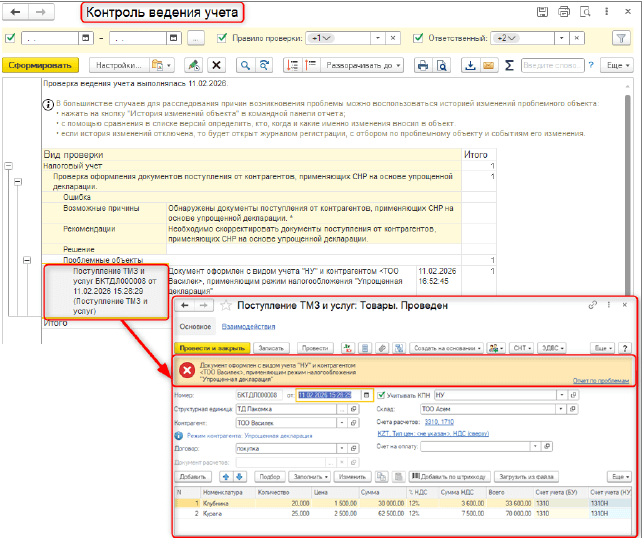Switch to the Взаимодействия tab
The height and width of the screenshot is (538, 642).
coord(246,326)
